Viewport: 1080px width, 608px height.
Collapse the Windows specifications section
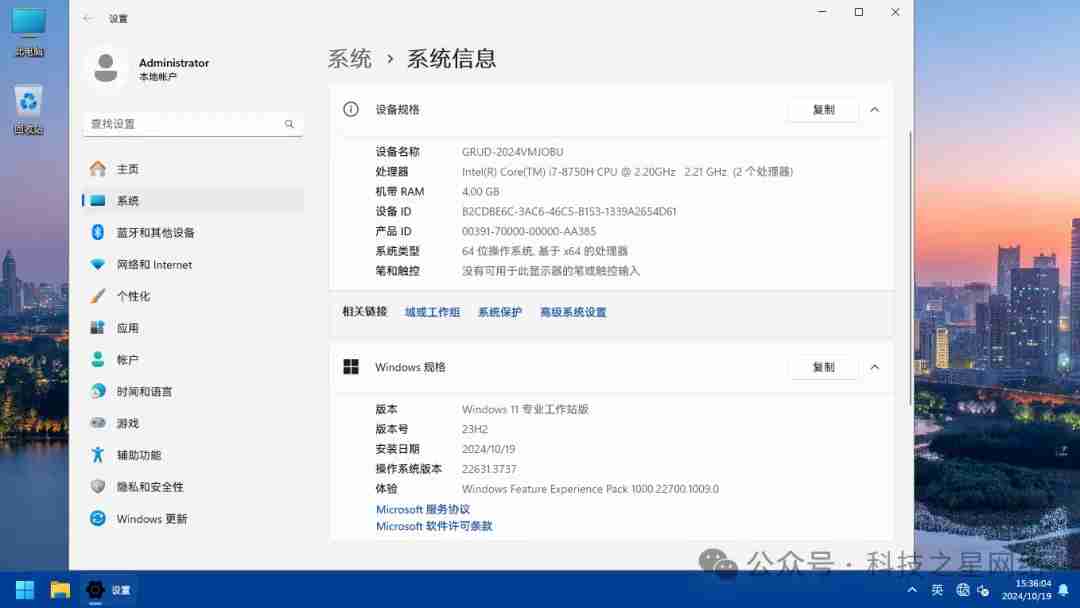pos(874,367)
